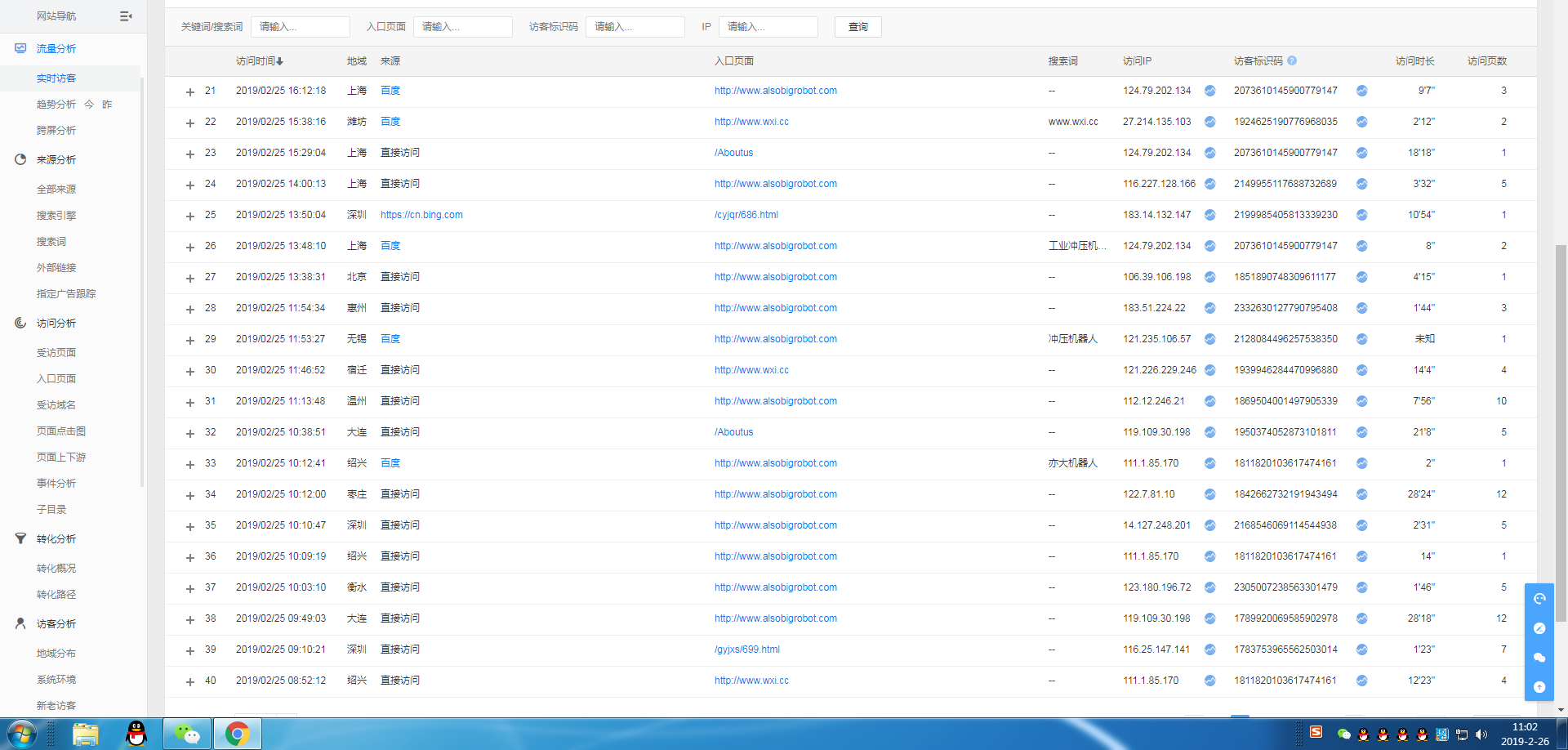Click the trend icon beside visitor ID 1924625190776968035
The height and width of the screenshot is (750, 1568).
(x=1361, y=122)
